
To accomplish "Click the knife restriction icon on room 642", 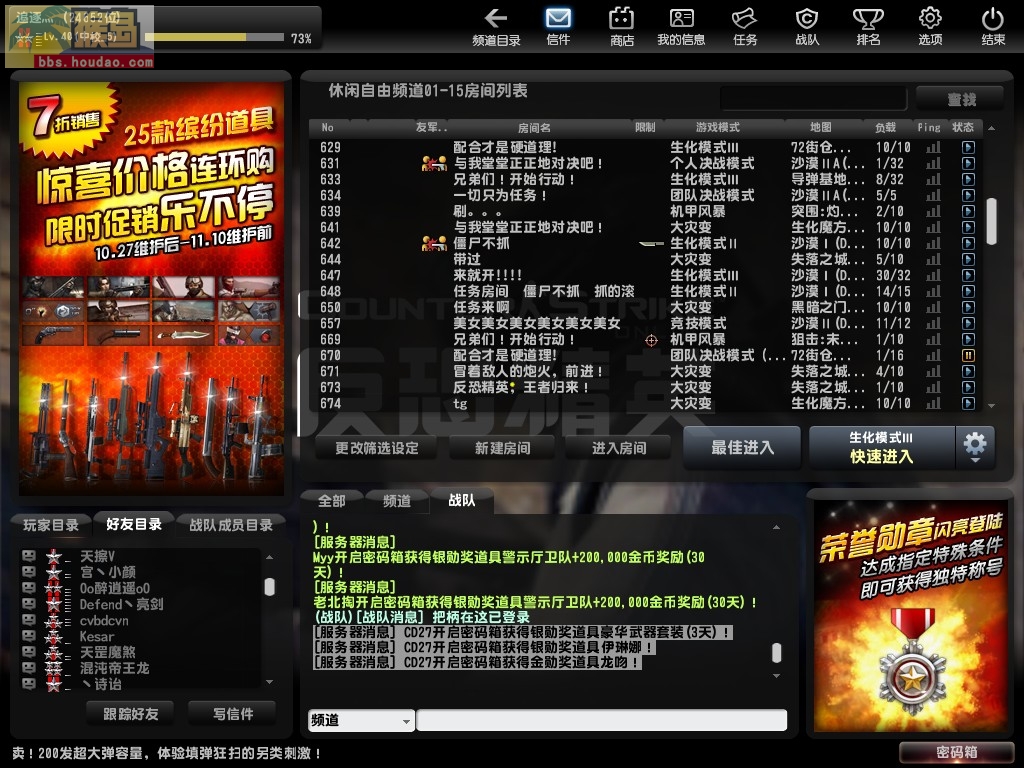I will (651, 244).
